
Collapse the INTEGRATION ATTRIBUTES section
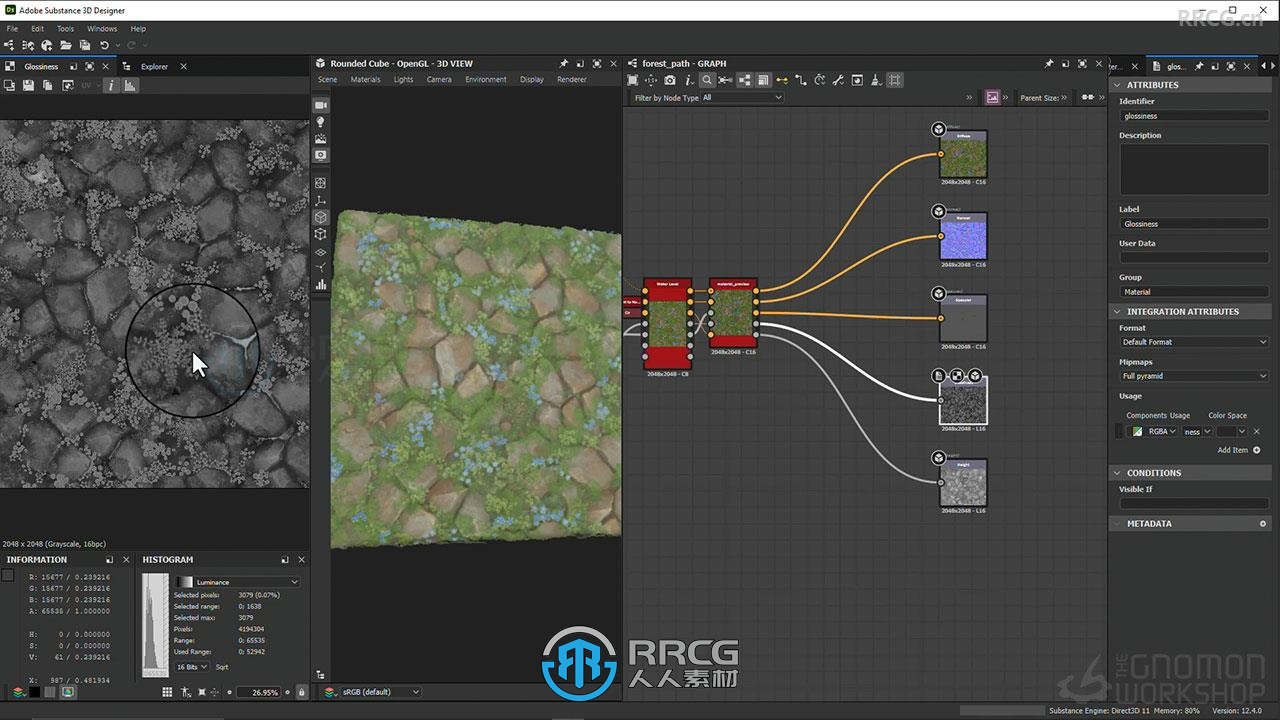coord(1118,312)
